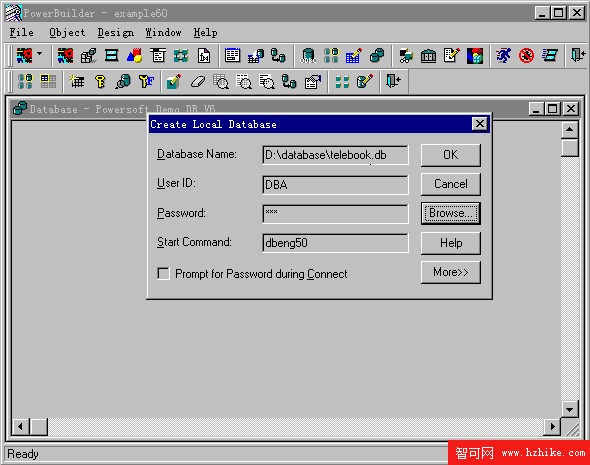Viewport: 590px width, 465px height.
Task: Click the vertical scrollbar down arrow
Action: 569,409
